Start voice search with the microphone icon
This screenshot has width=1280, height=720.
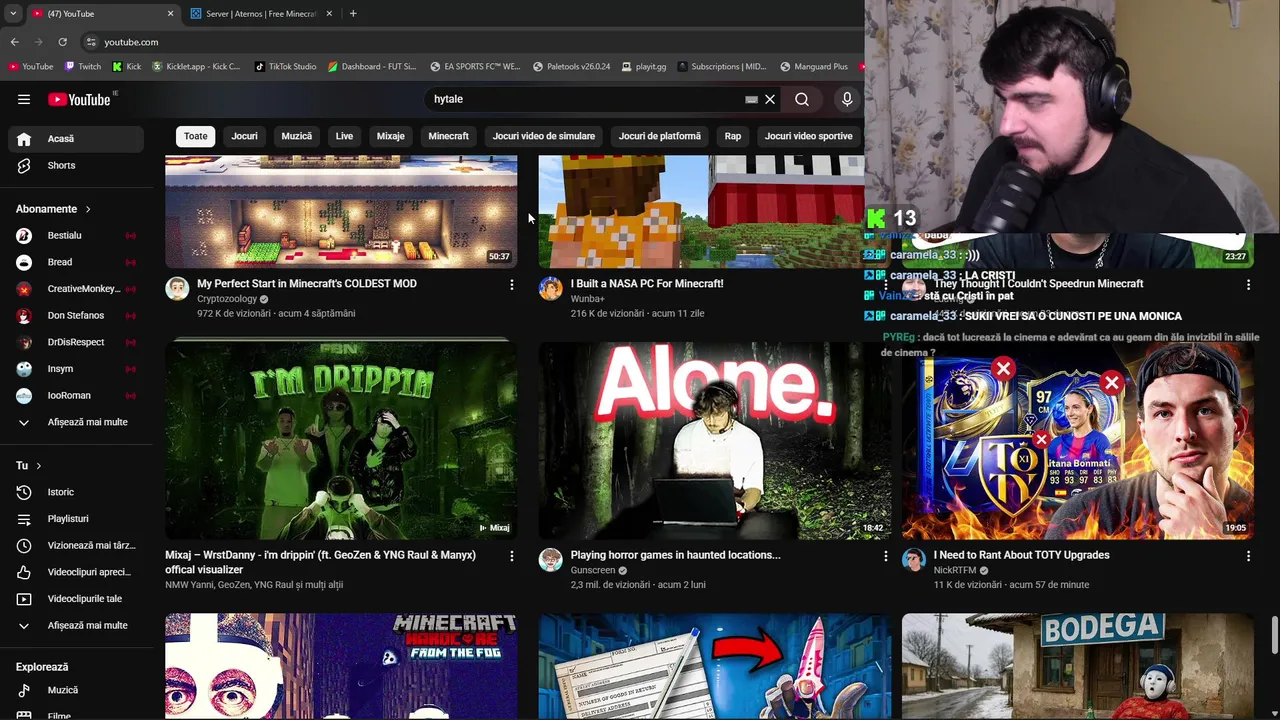[x=847, y=99]
